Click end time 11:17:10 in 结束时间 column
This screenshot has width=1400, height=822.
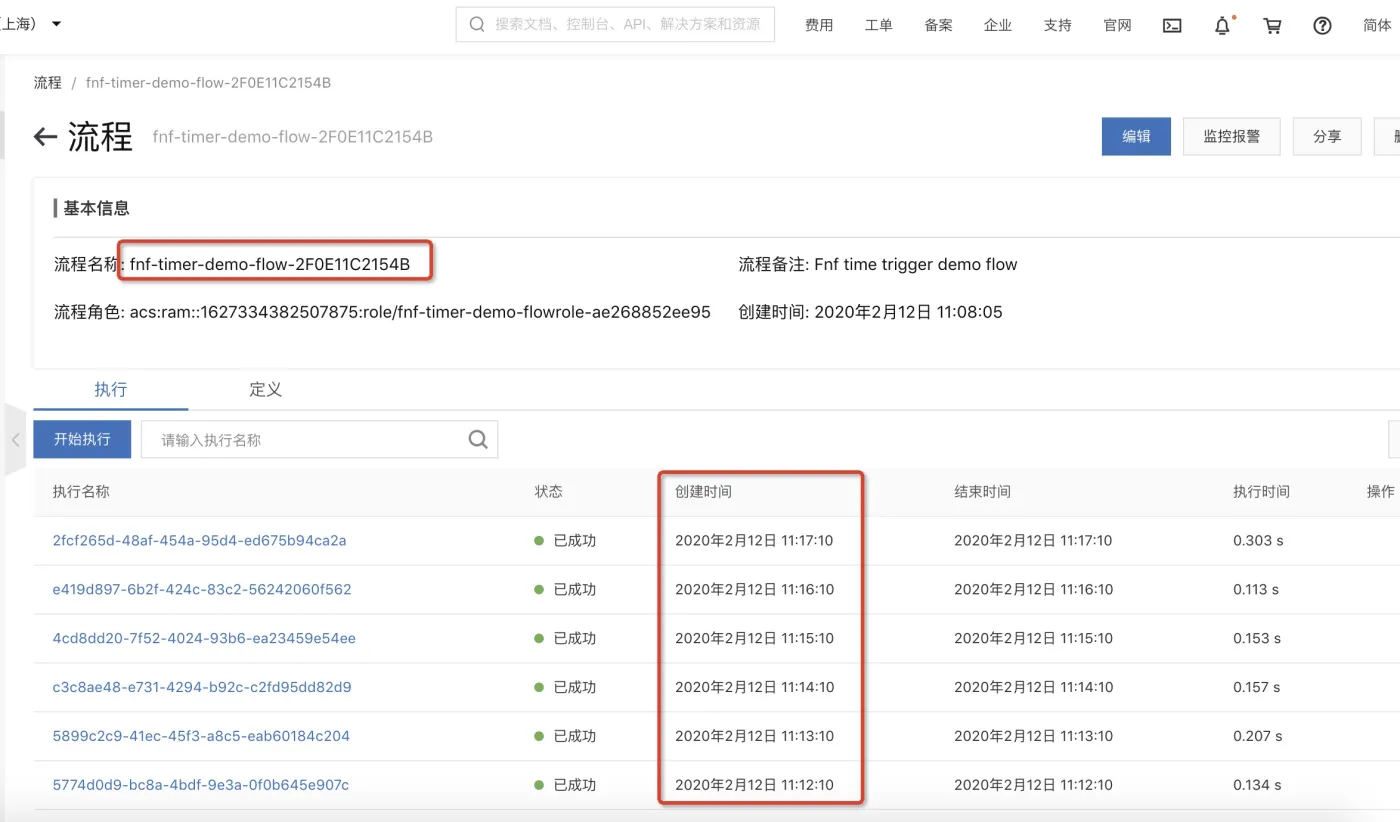(x=1033, y=541)
